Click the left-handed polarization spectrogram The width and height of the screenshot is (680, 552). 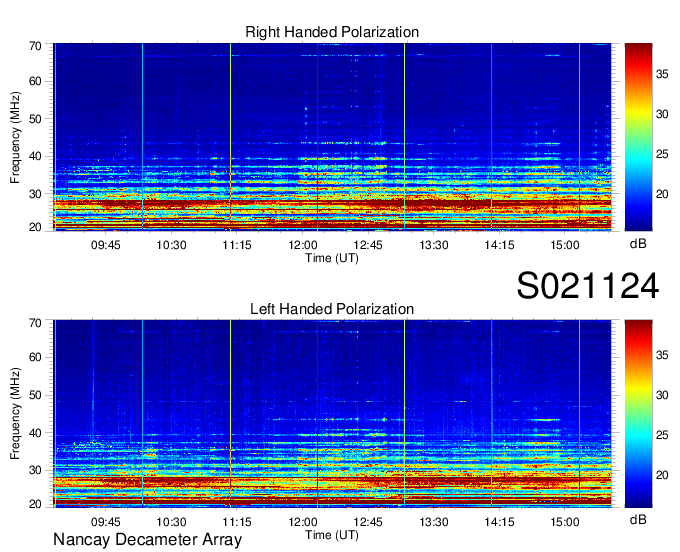[332, 414]
